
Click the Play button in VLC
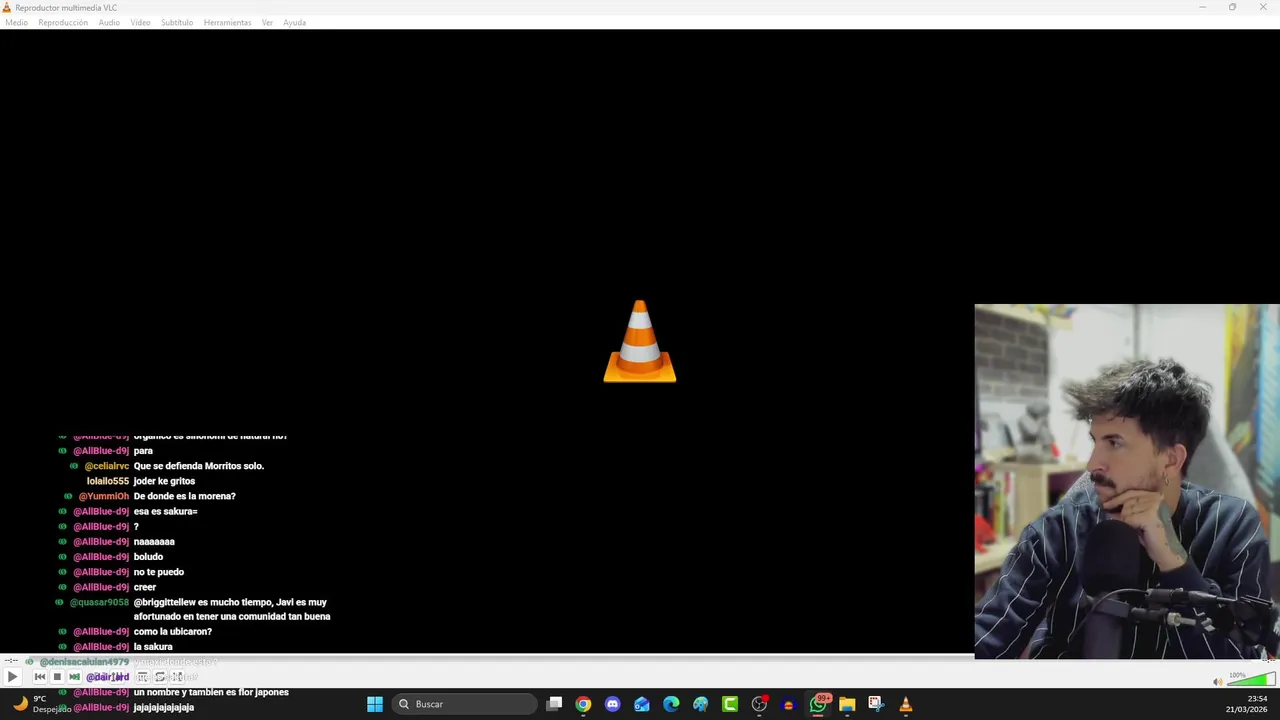(x=12, y=677)
